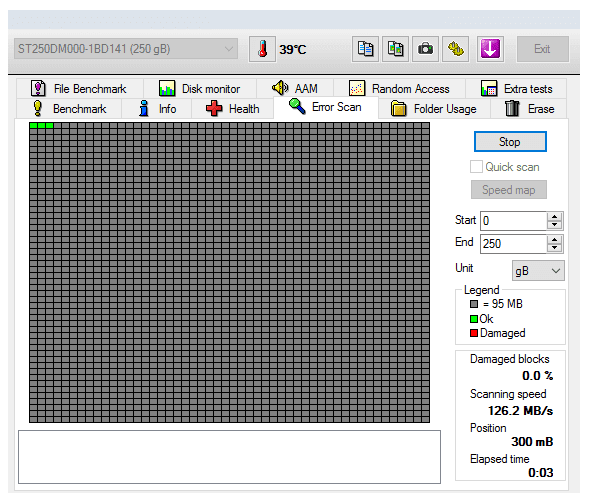Click the End value input field

(x=513, y=244)
